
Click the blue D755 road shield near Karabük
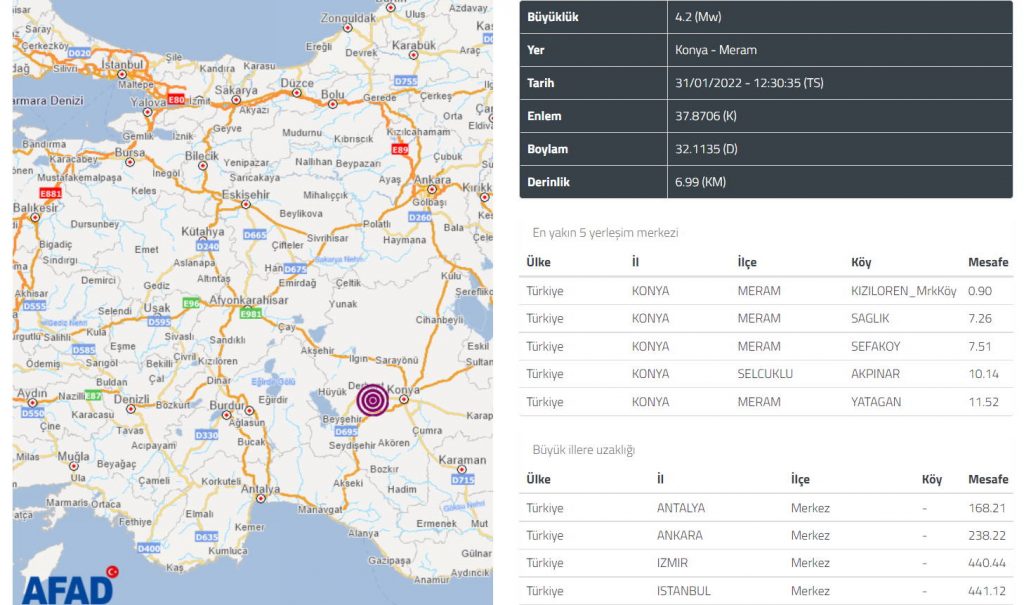click(405, 80)
